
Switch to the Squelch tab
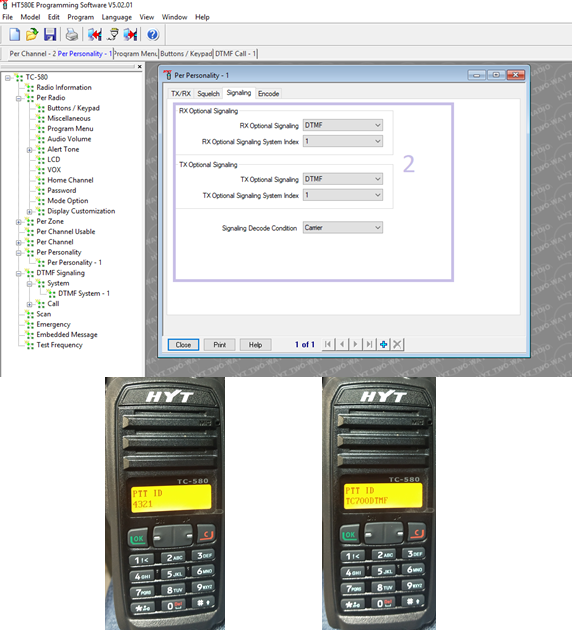click(x=208, y=94)
